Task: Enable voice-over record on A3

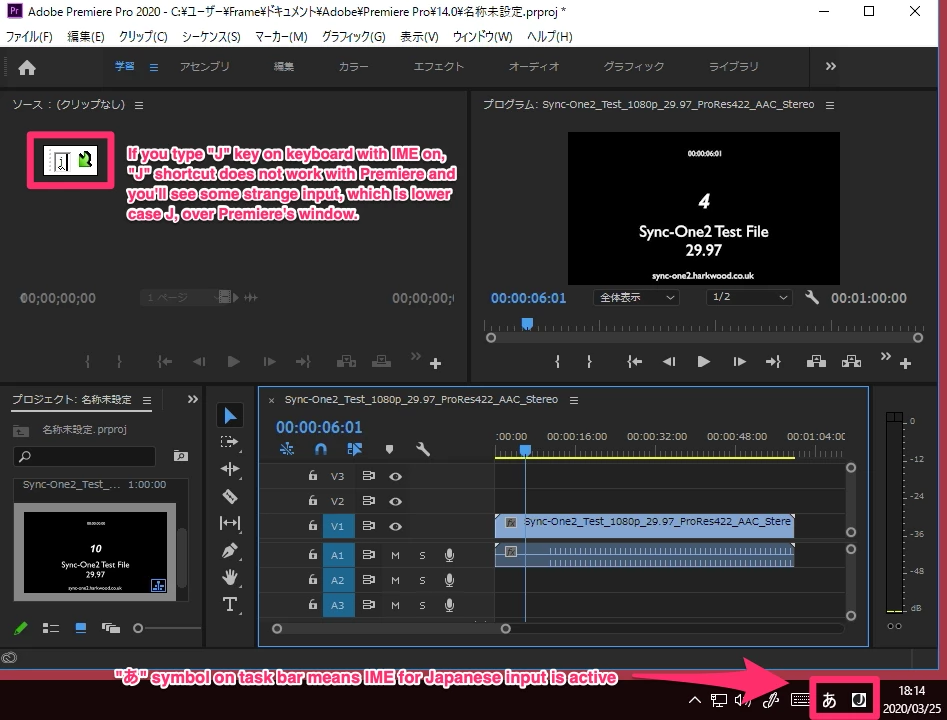Action: pyautogui.click(x=449, y=605)
